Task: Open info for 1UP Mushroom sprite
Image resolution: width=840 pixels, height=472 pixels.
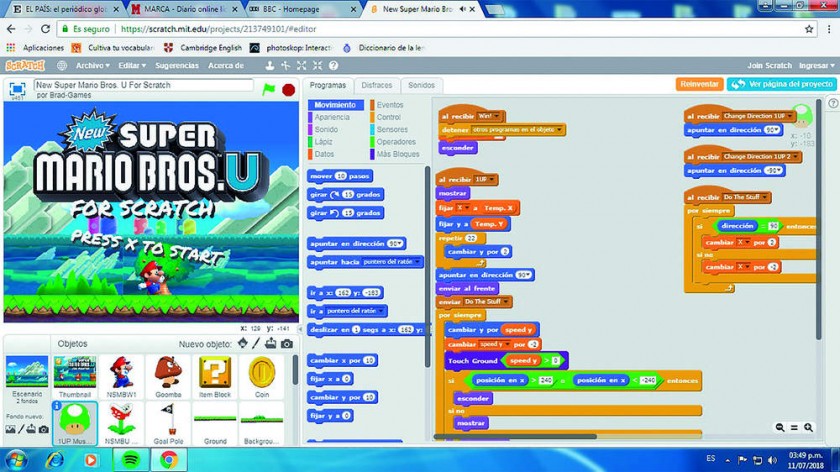Action: (57, 406)
